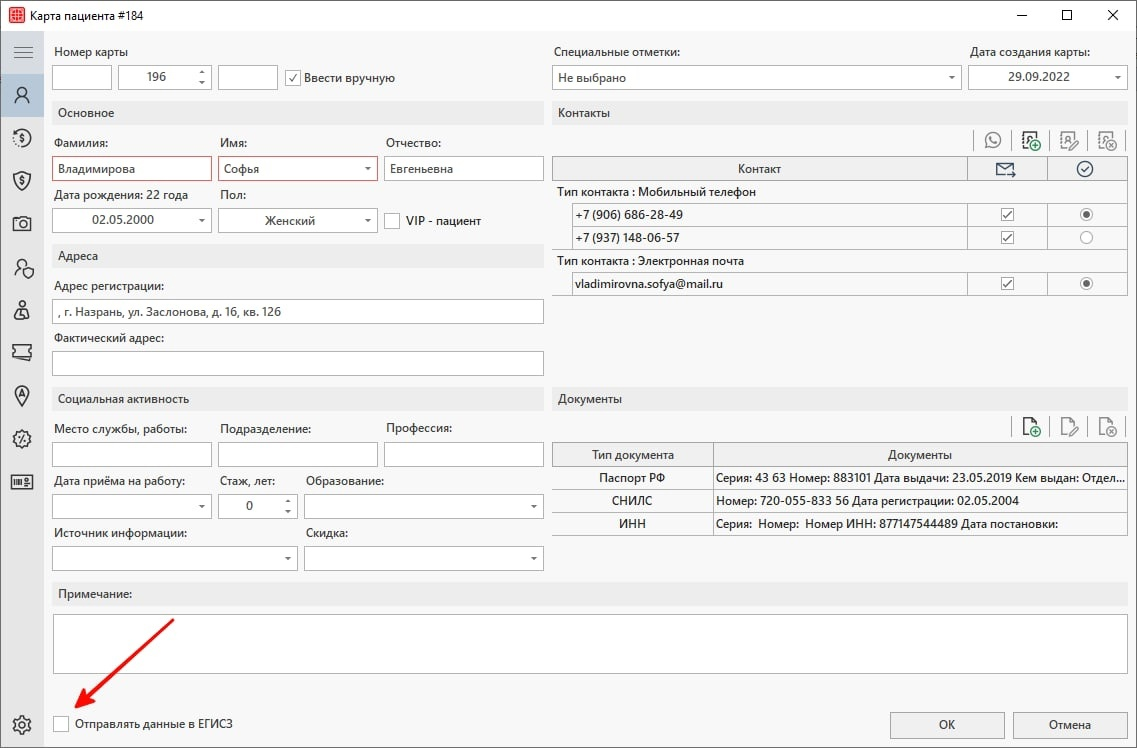Screen dimensions: 1137x748
Task: Toggle mailing checkbox for vladimirovna.sofya@mail.ru
Action: (x=1007, y=283)
